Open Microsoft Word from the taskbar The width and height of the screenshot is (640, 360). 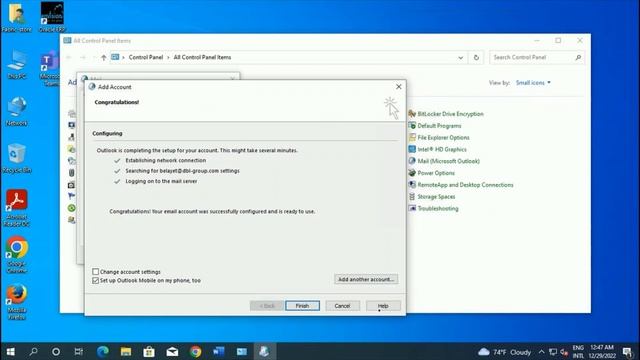pos(219,351)
